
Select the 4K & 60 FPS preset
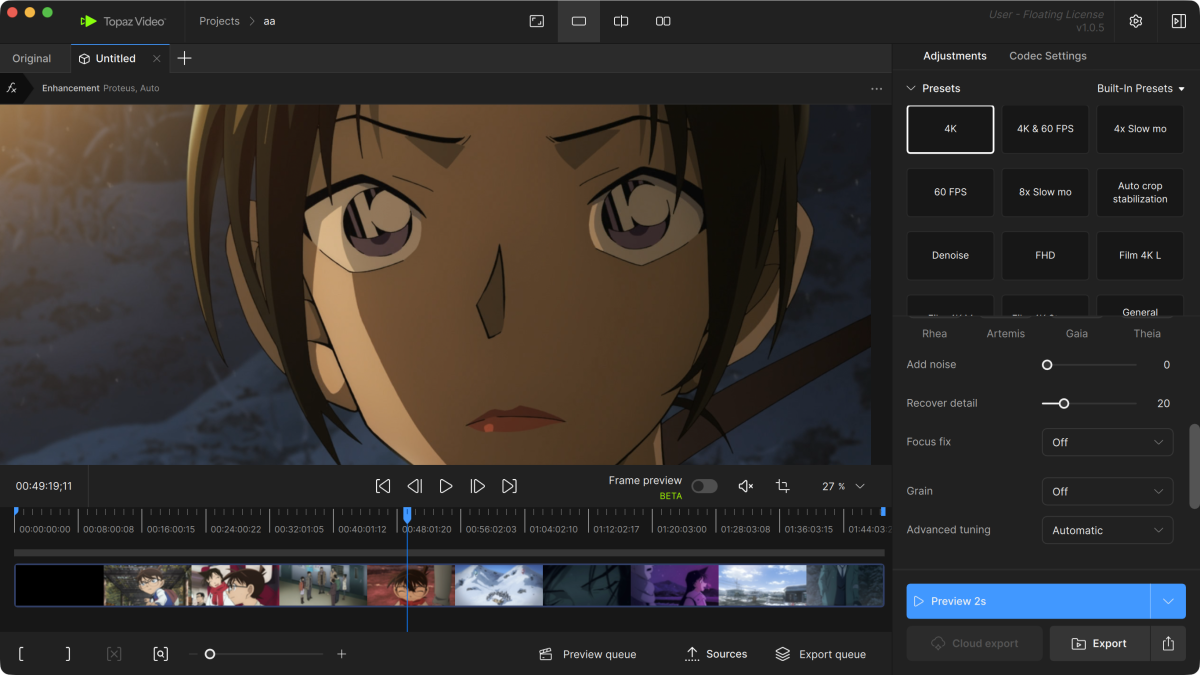1045,129
